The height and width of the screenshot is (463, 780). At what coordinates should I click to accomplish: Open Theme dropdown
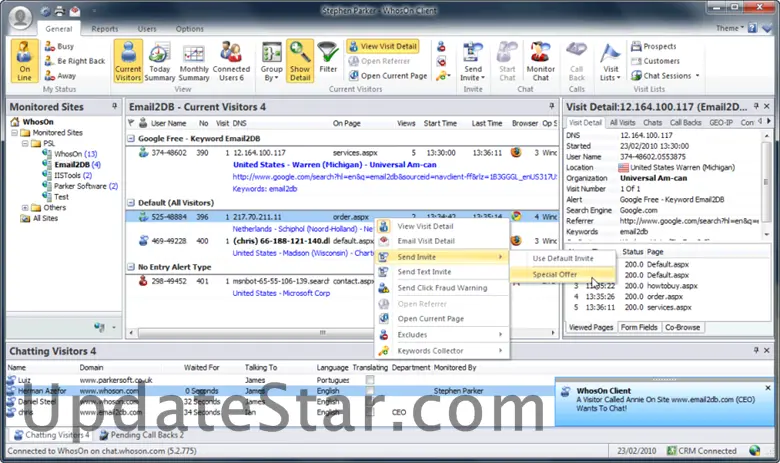click(x=730, y=28)
